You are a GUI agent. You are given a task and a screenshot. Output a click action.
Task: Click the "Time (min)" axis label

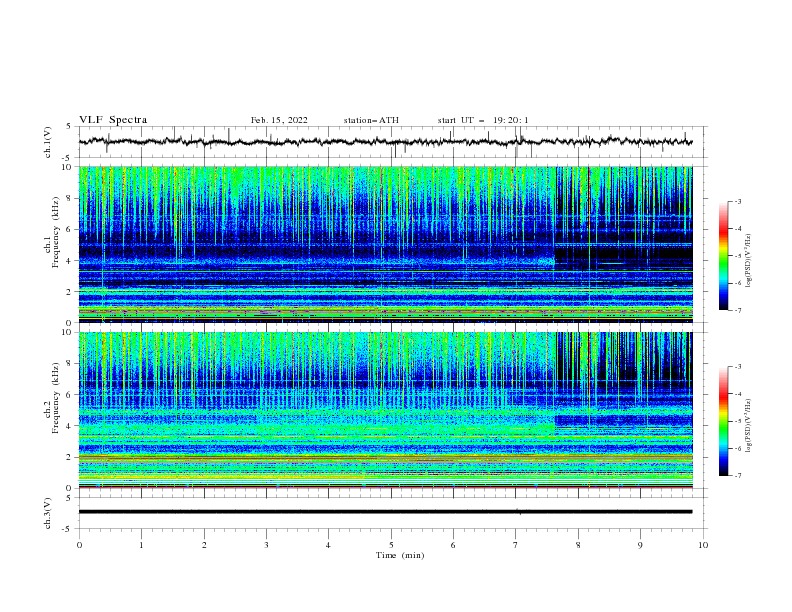point(400,555)
